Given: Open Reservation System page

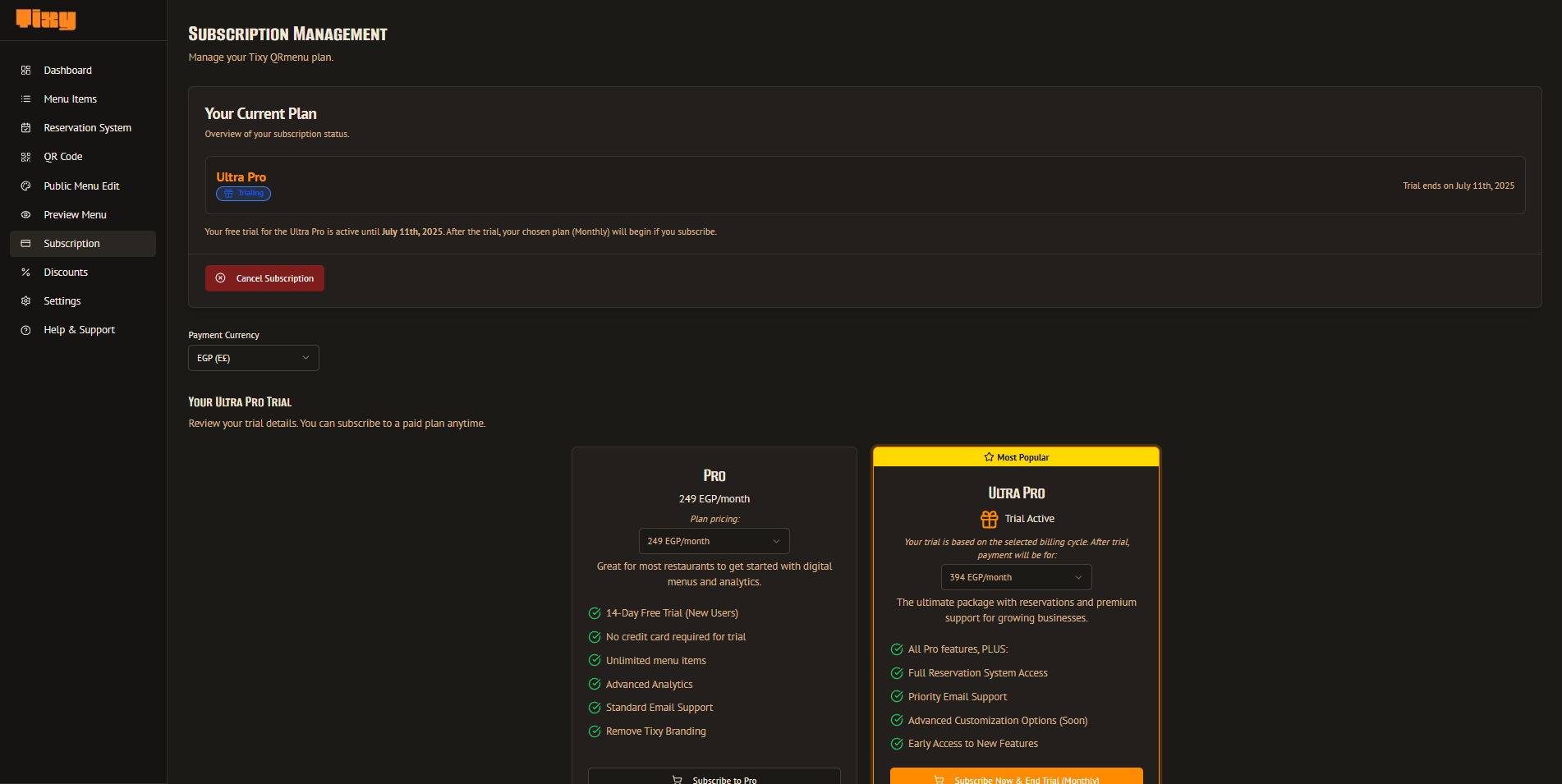Looking at the screenshot, I should 83,128.
